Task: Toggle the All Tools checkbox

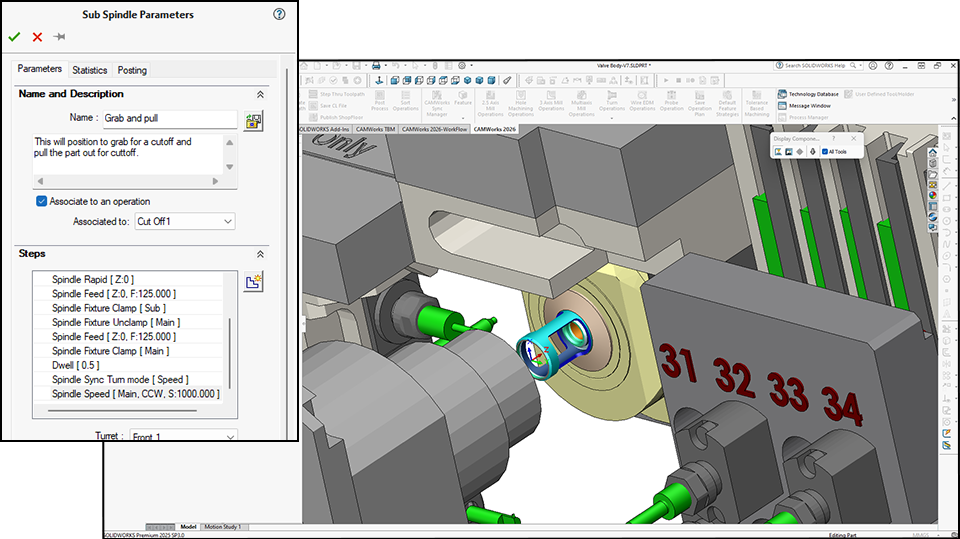Action: (x=824, y=152)
